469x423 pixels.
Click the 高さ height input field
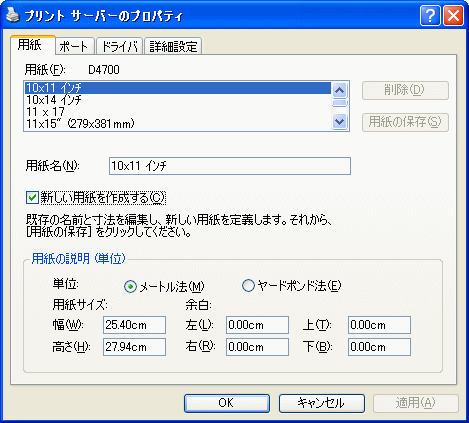(134, 347)
